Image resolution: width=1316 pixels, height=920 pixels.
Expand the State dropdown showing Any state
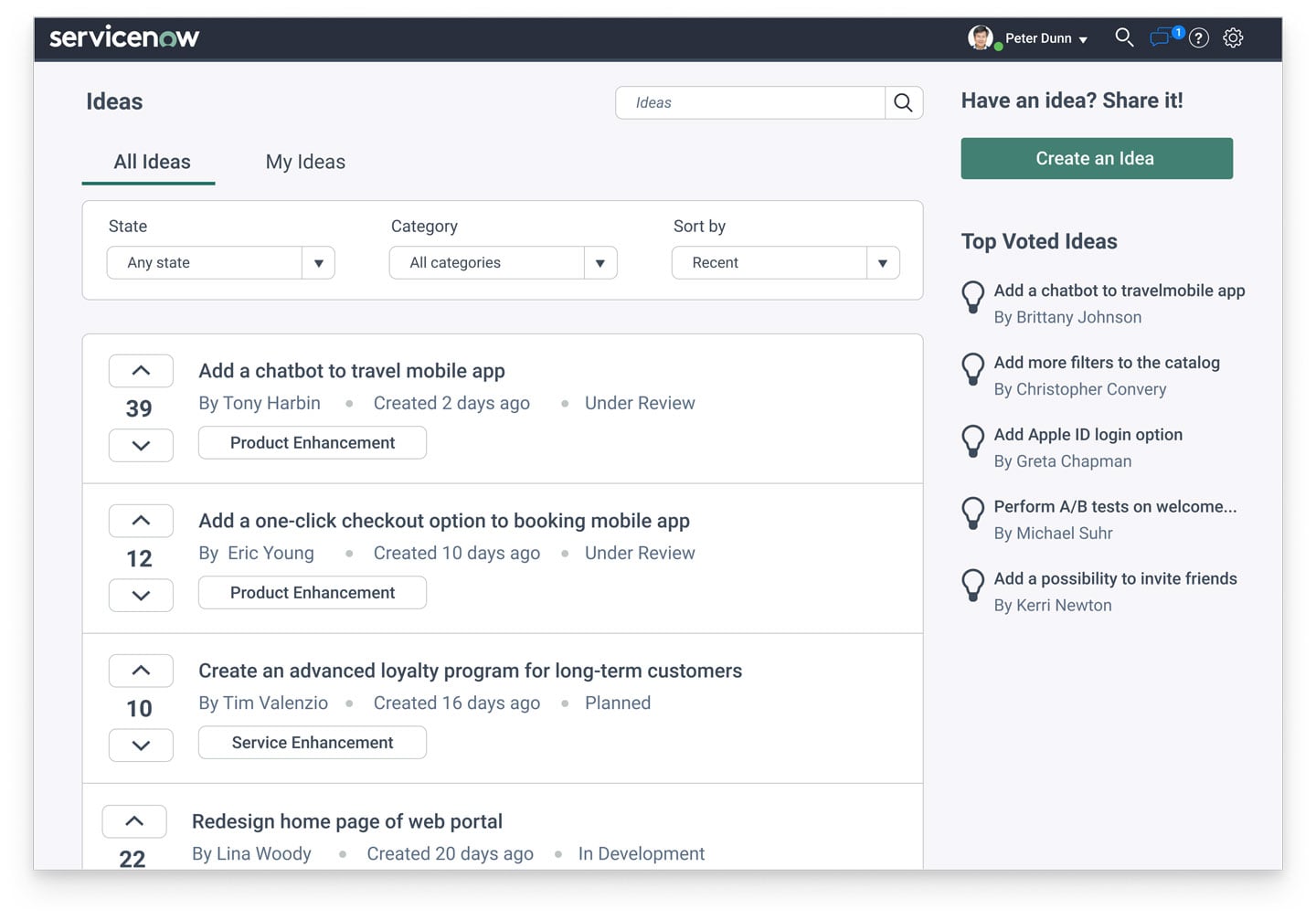coord(220,263)
